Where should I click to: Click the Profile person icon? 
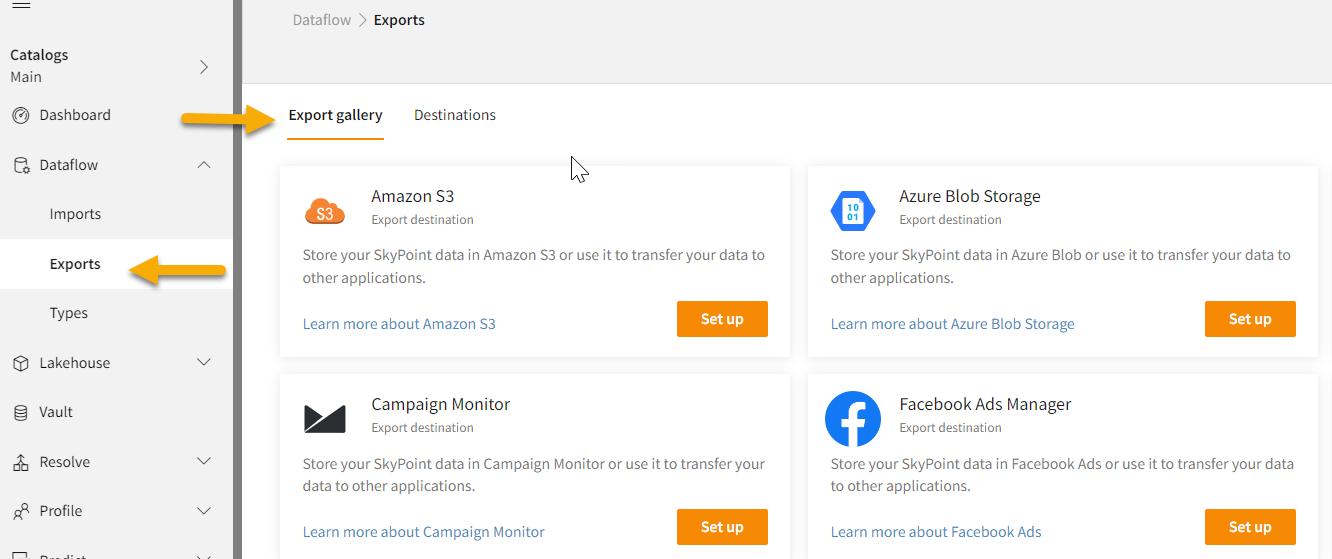point(21,512)
